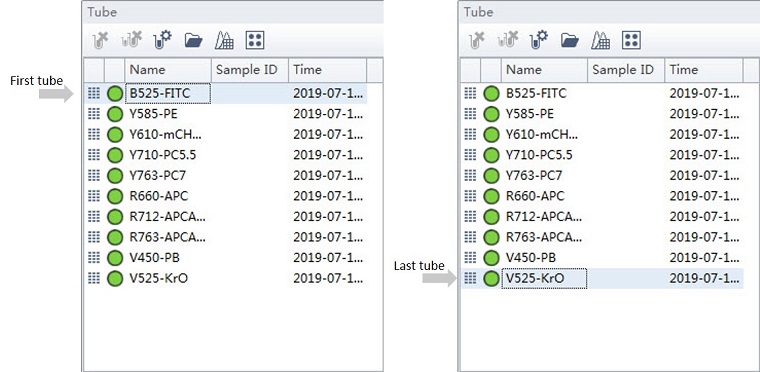Click delete tube icon in left Tube panel

coord(100,40)
